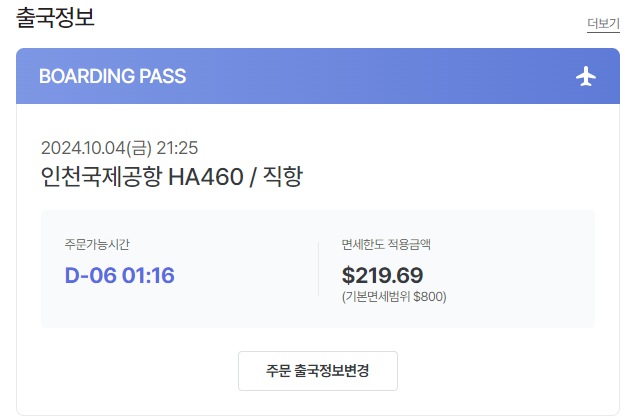Click the vertical divider between info columns
This screenshot has width=635, height=420.
coord(318,269)
